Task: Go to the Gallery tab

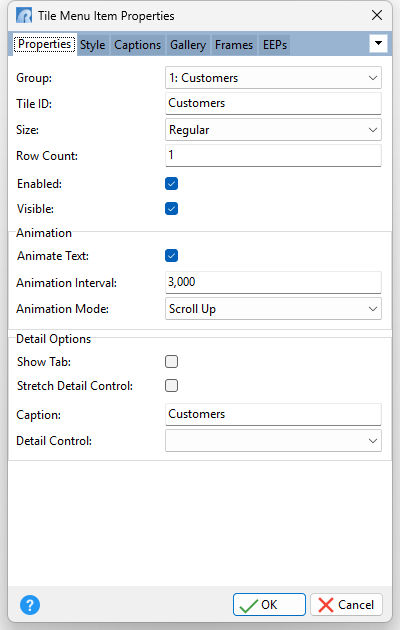Action: coord(188,45)
